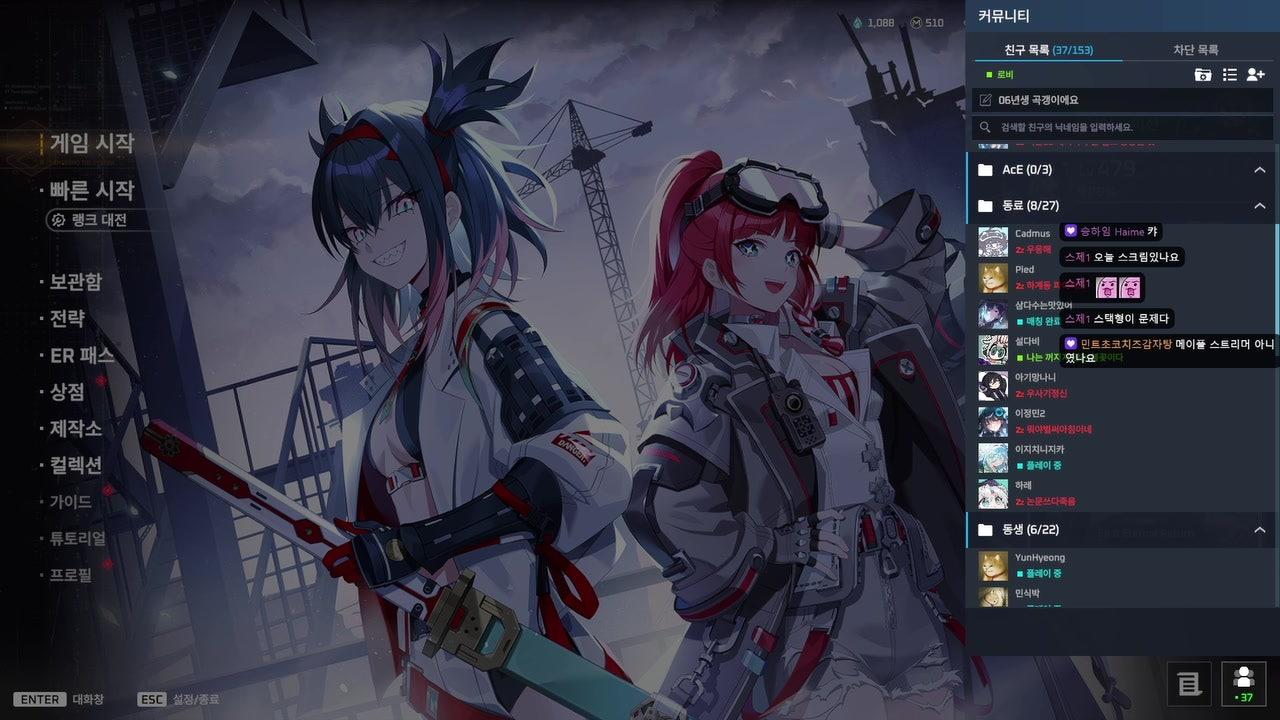Select friend 아기망나니 in the list

coord(1120,386)
